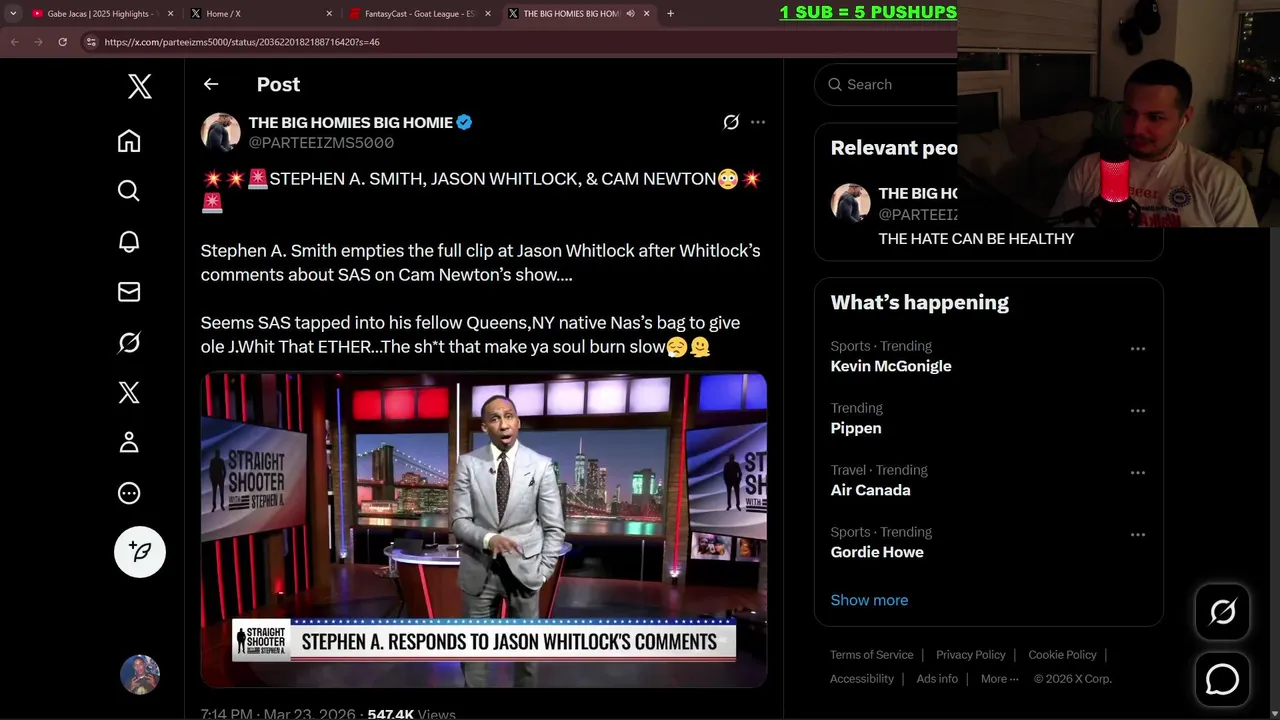This screenshot has height=720, width=1280.
Task: Open Accessibility footer link
Action: [861, 679]
